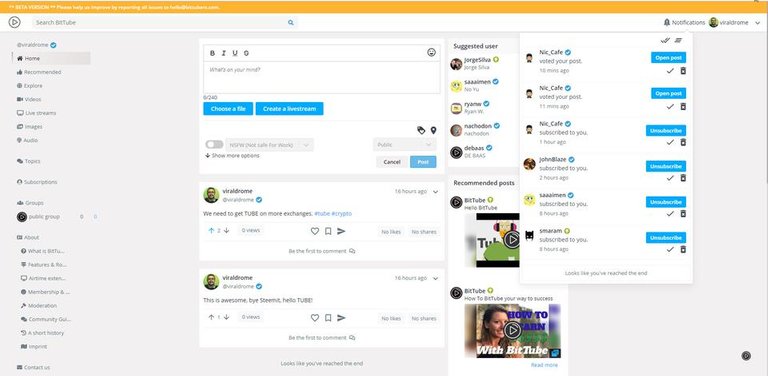Click the search magnifier icon
The height and width of the screenshot is (376, 768).
[290, 23]
